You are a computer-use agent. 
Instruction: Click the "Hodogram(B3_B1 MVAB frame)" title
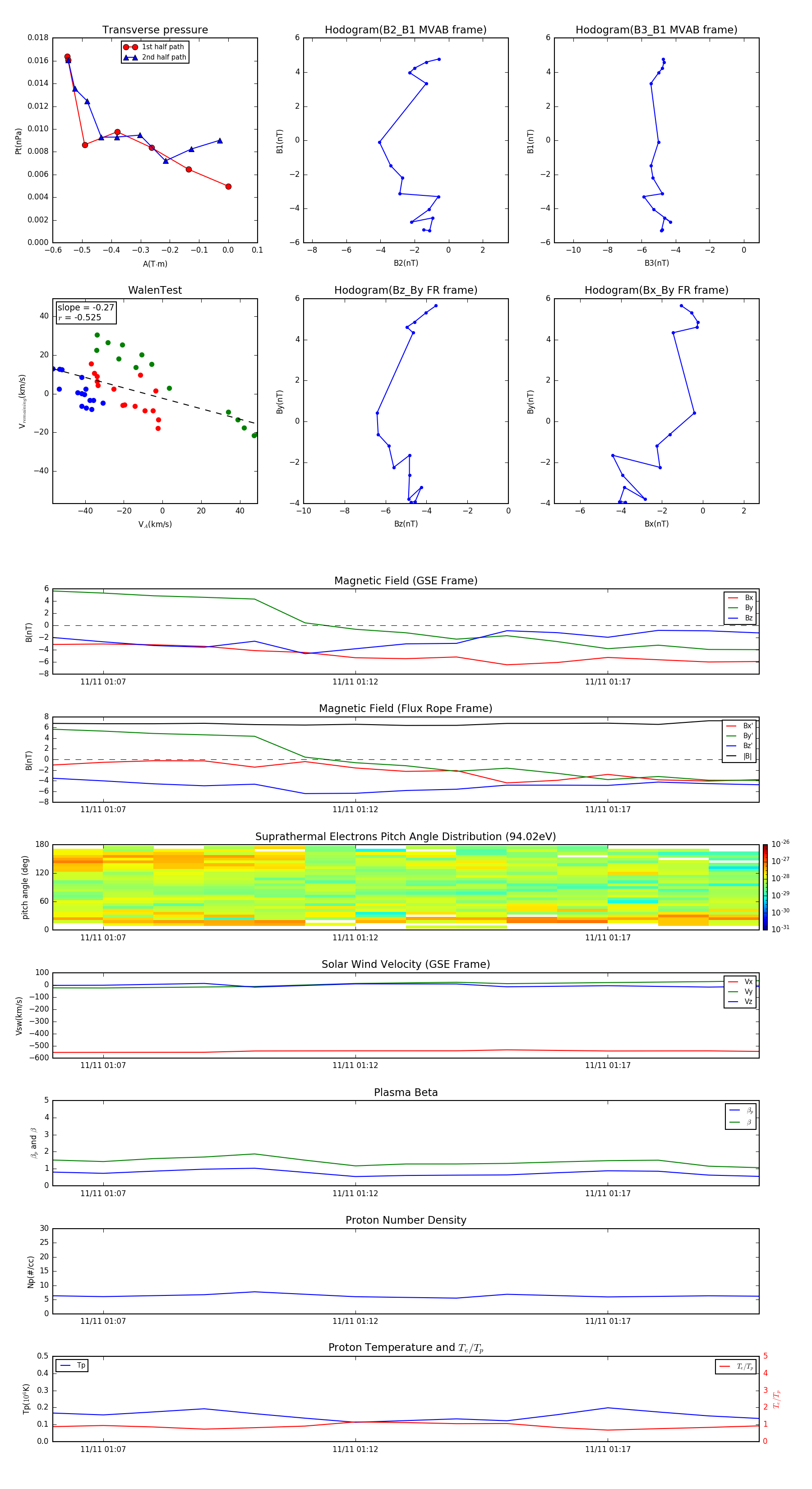656,30
